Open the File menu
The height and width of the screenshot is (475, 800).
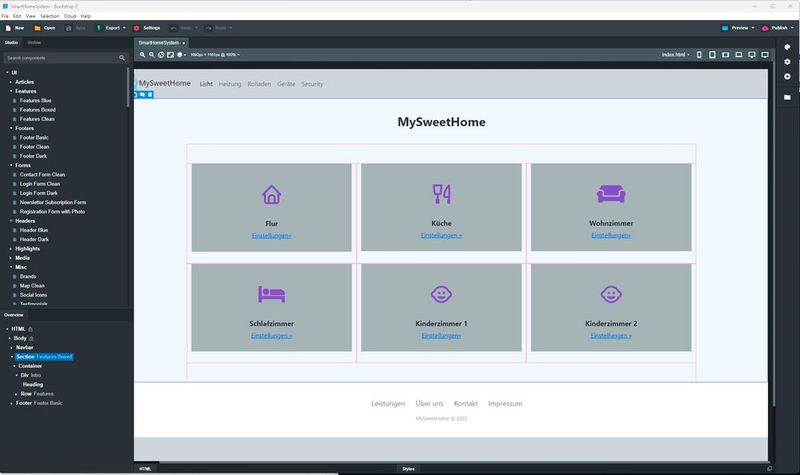[5, 16]
